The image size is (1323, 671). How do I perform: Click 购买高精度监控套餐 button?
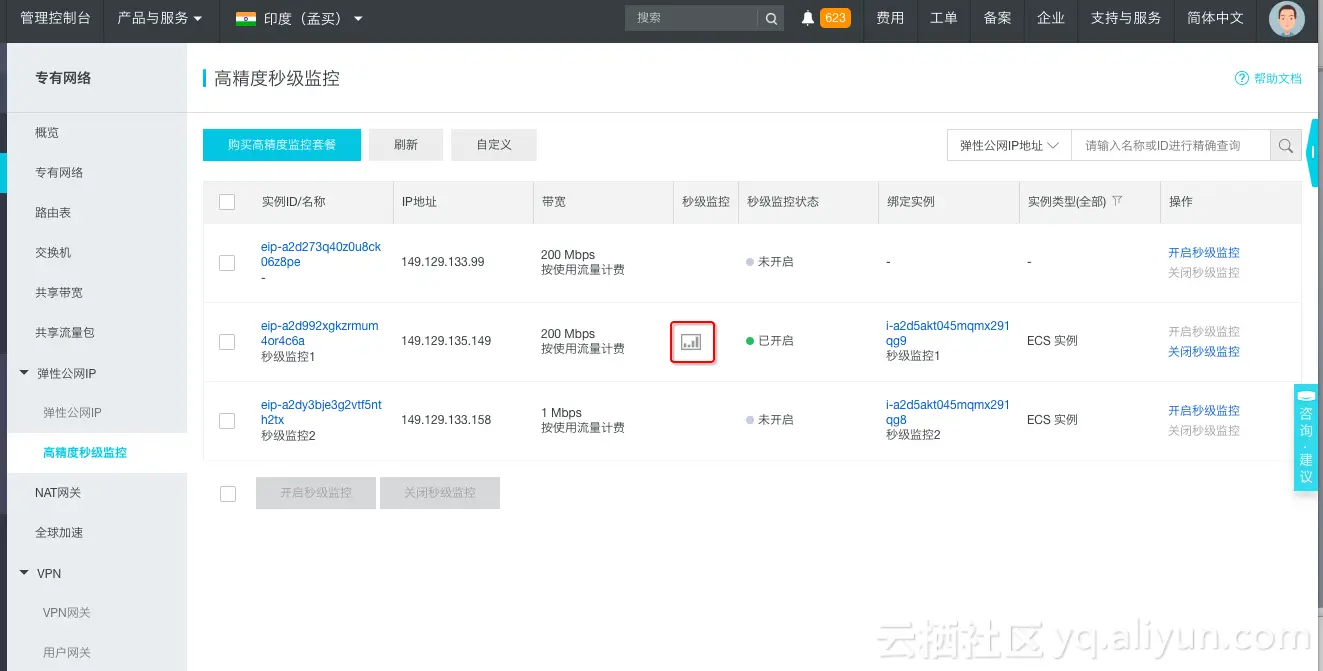click(x=281, y=145)
